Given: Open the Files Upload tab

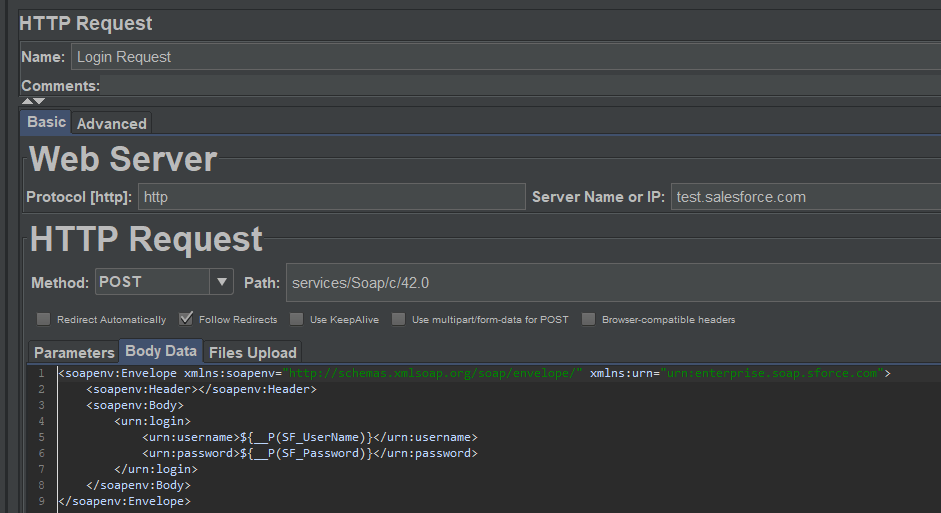Looking at the screenshot, I should pyautogui.click(x=252, y=352).
